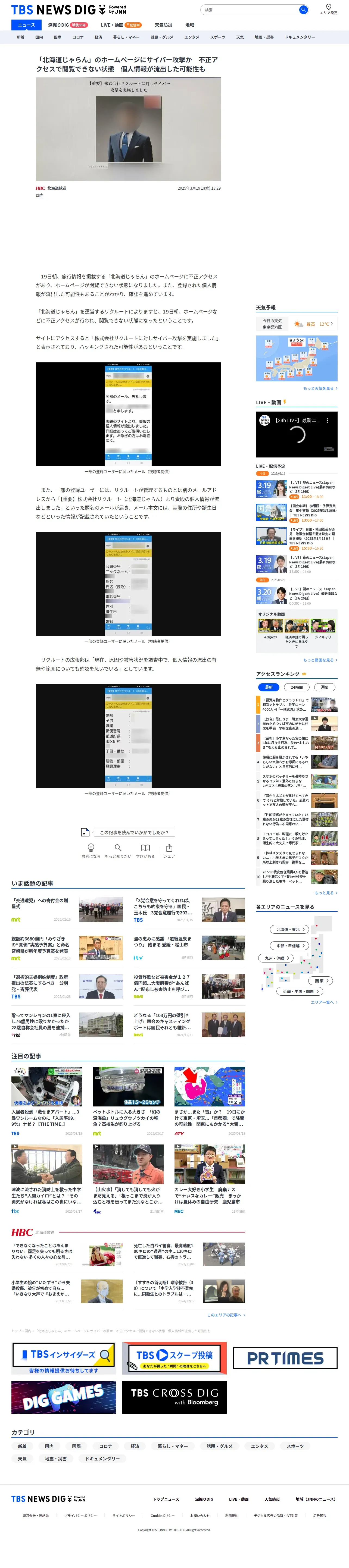Open the live video three-dot menu
This screenshot has width=349, height=1568.
[x=327, y=420]
